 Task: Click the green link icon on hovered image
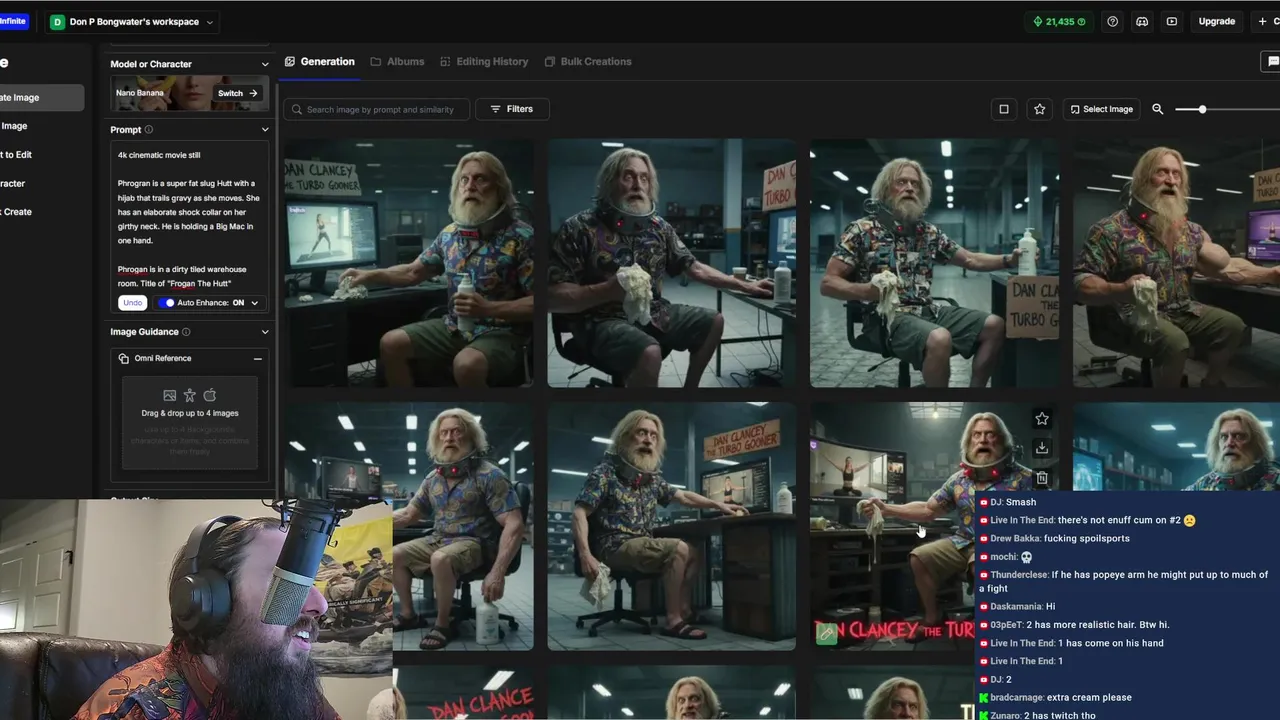point(826,633)
